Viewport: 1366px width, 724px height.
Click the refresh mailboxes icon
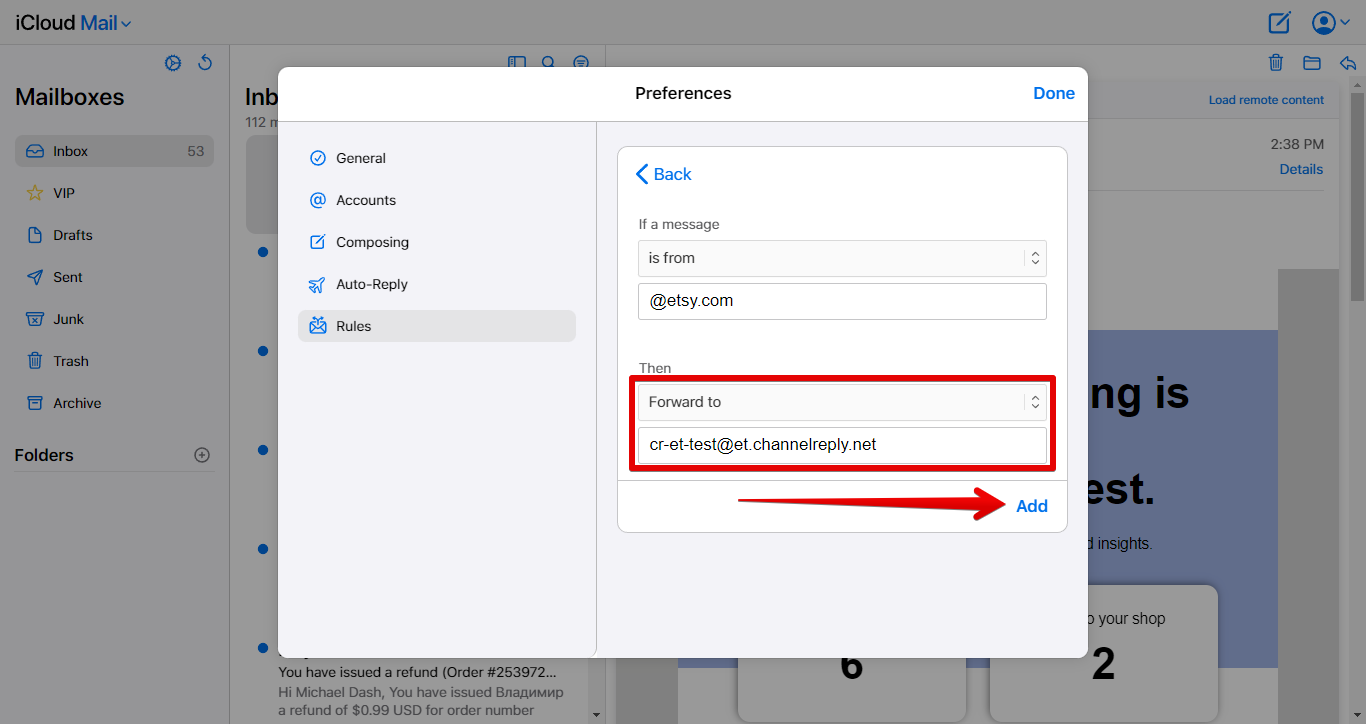pos(205,63)
